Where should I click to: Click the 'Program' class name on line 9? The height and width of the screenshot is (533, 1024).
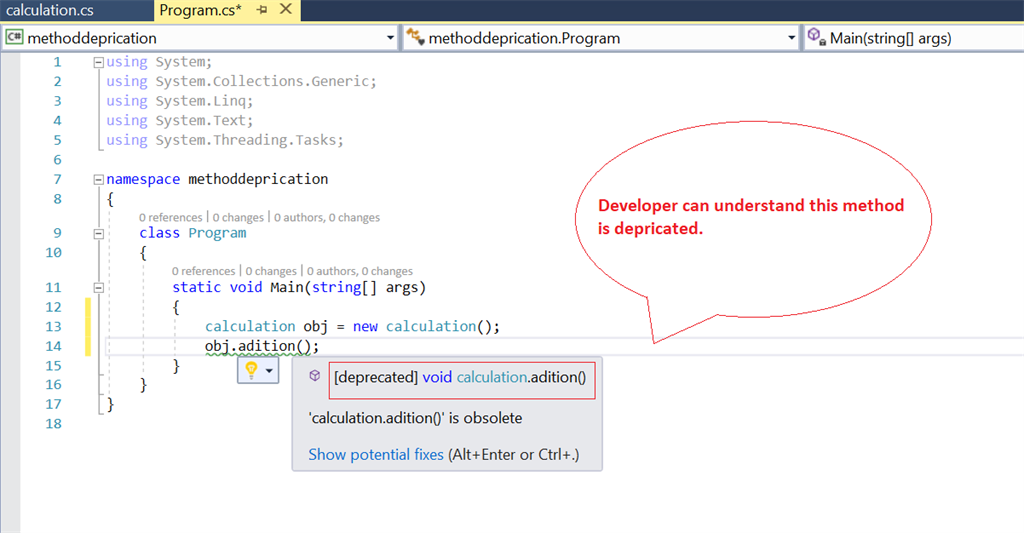[217, 233]
